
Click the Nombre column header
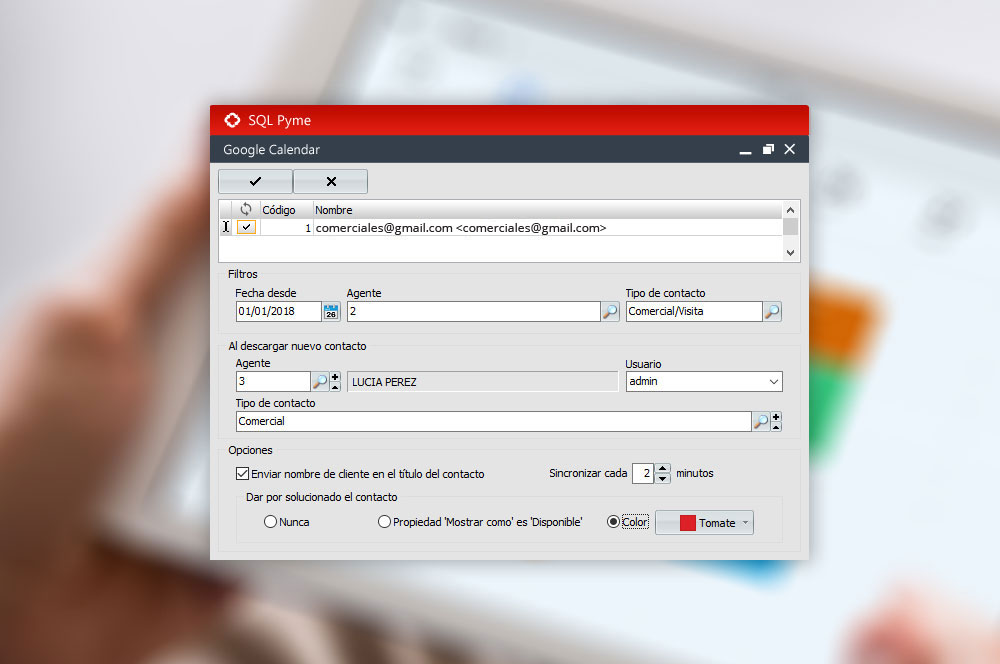click(334, 210)
